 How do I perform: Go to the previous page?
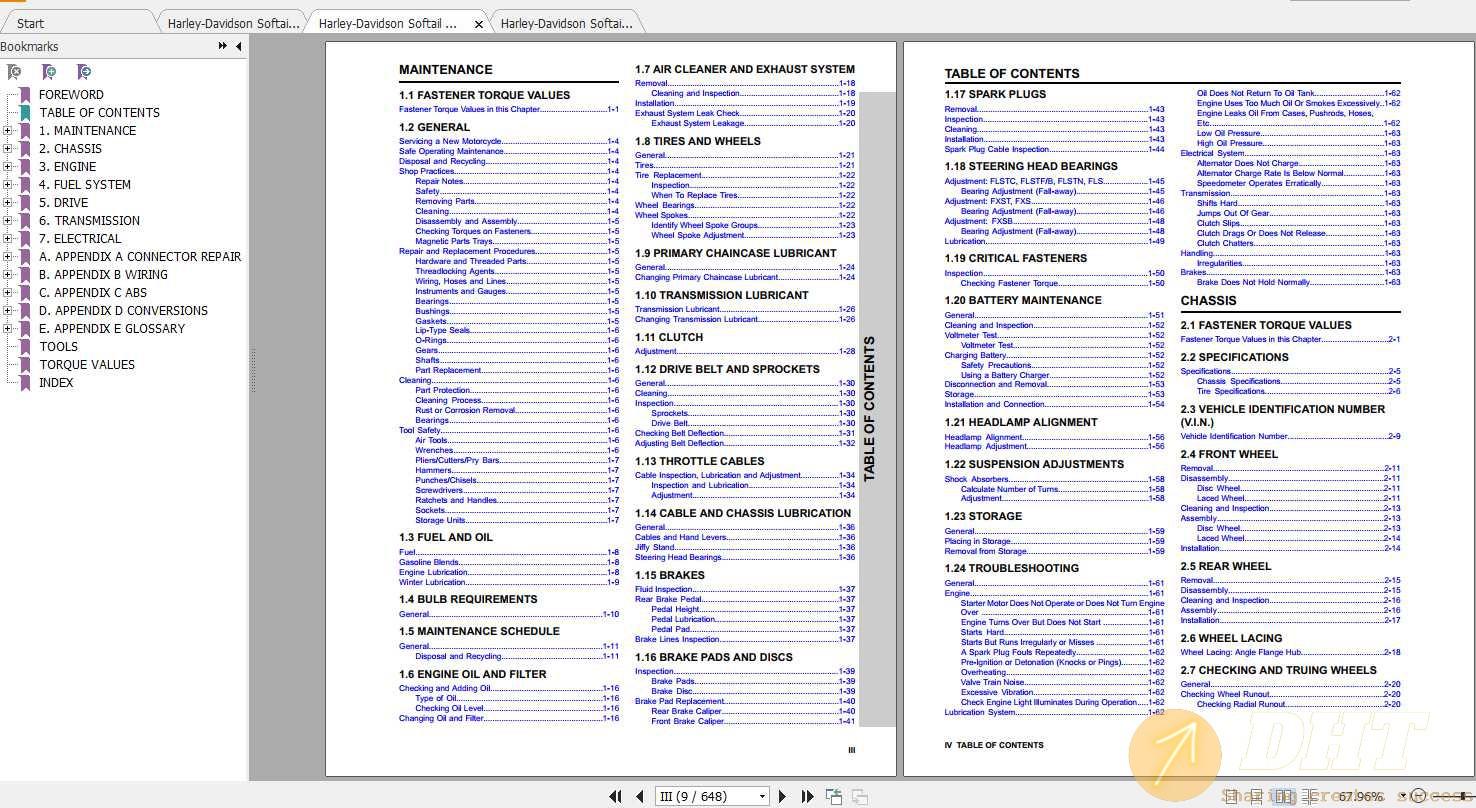pyautogui.click(x=640, y=797)
